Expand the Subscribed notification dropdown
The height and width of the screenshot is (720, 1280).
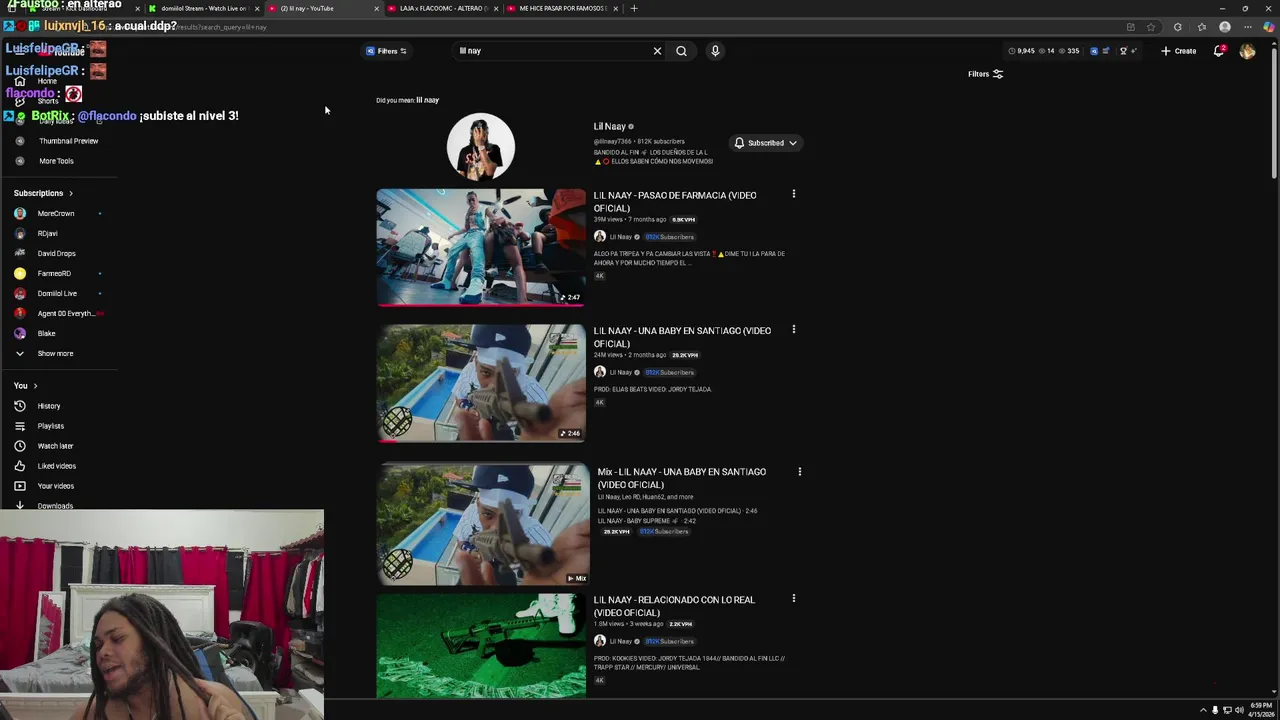coord(766,143)
